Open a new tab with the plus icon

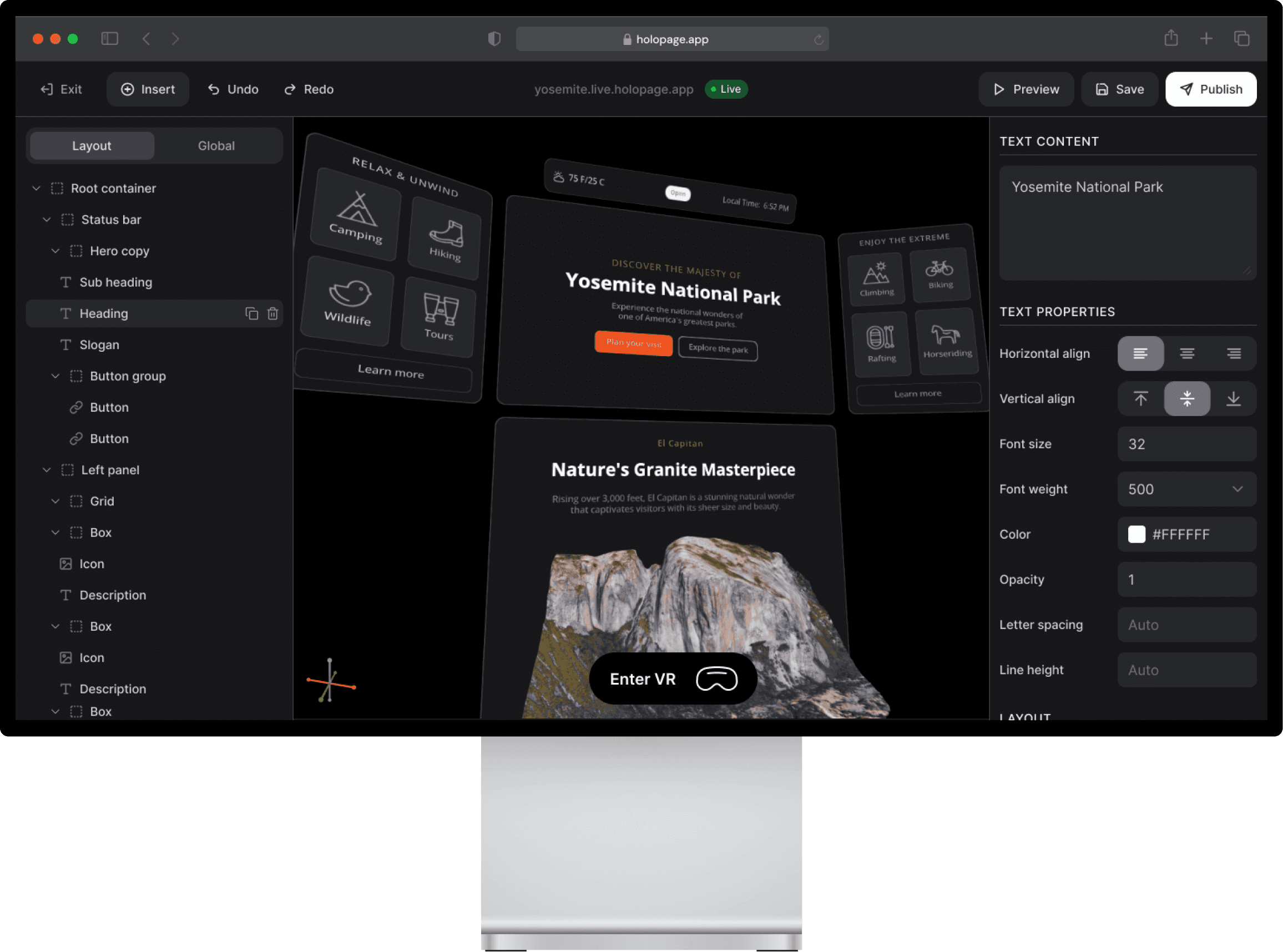click(1206, 39)
